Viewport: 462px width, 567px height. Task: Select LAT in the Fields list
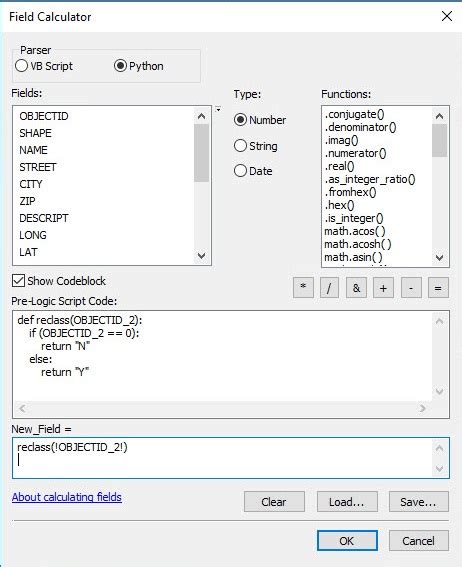click(28, 252)
